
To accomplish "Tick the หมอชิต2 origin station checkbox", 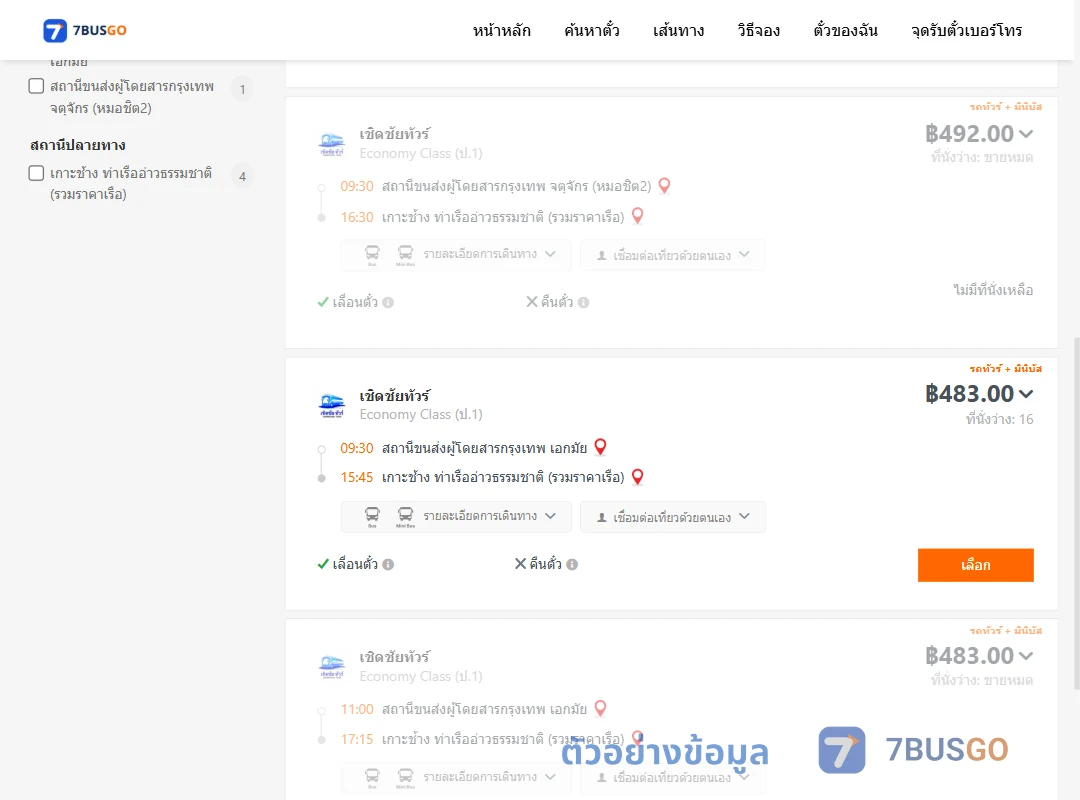I will pos(37,86).
